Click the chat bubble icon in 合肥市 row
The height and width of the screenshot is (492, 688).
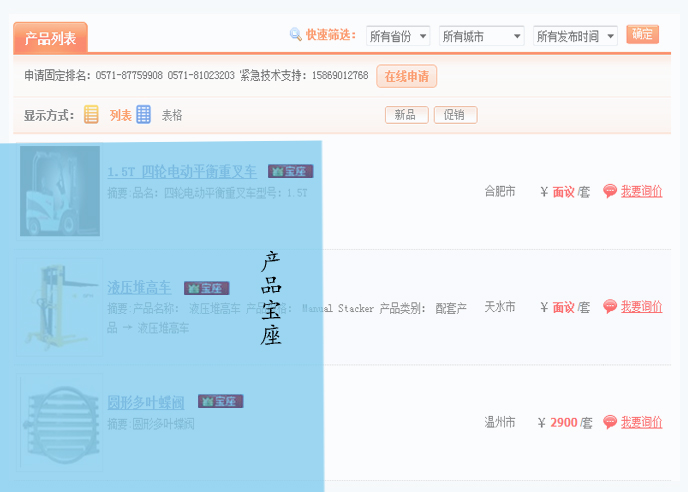pos(610,192)
